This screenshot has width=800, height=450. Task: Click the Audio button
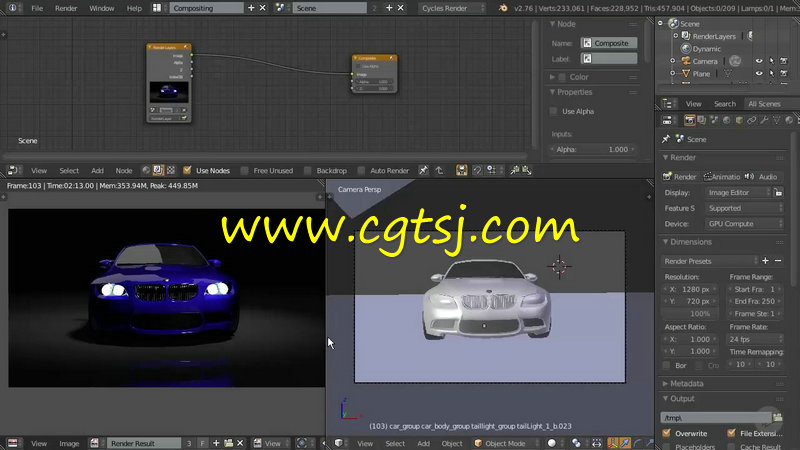[x=763, y=177]
